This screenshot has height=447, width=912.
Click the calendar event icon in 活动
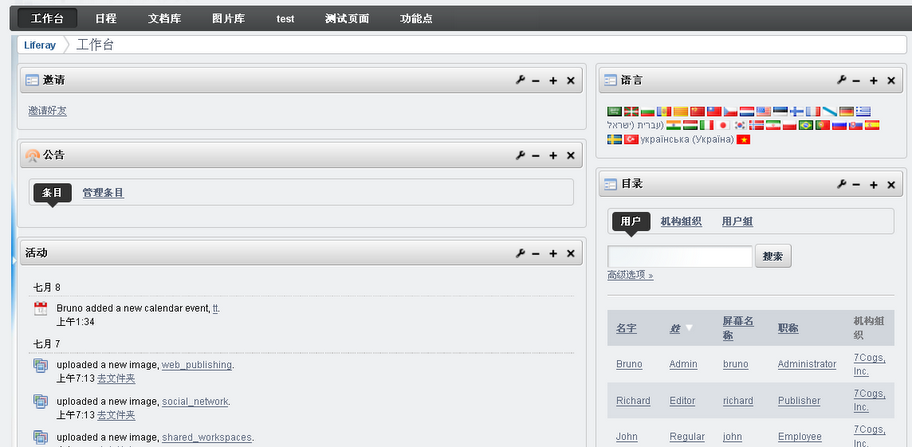pos(40,309)
